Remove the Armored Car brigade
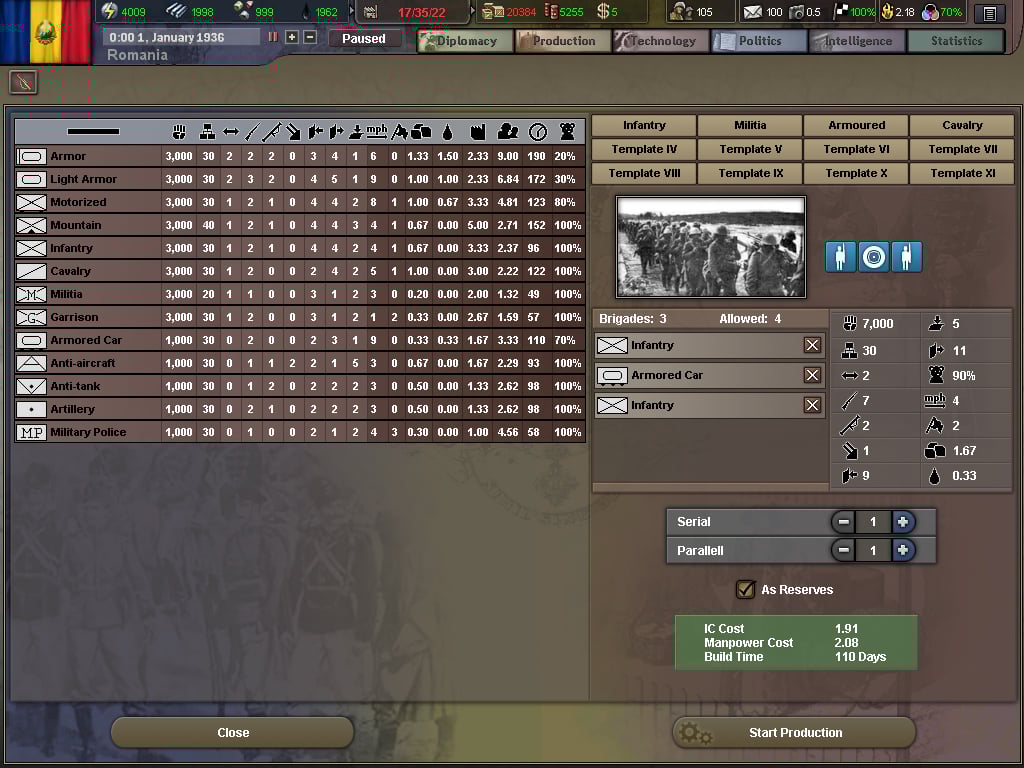The height and width of the screenshot is (768, 1024). coord(812,375)
